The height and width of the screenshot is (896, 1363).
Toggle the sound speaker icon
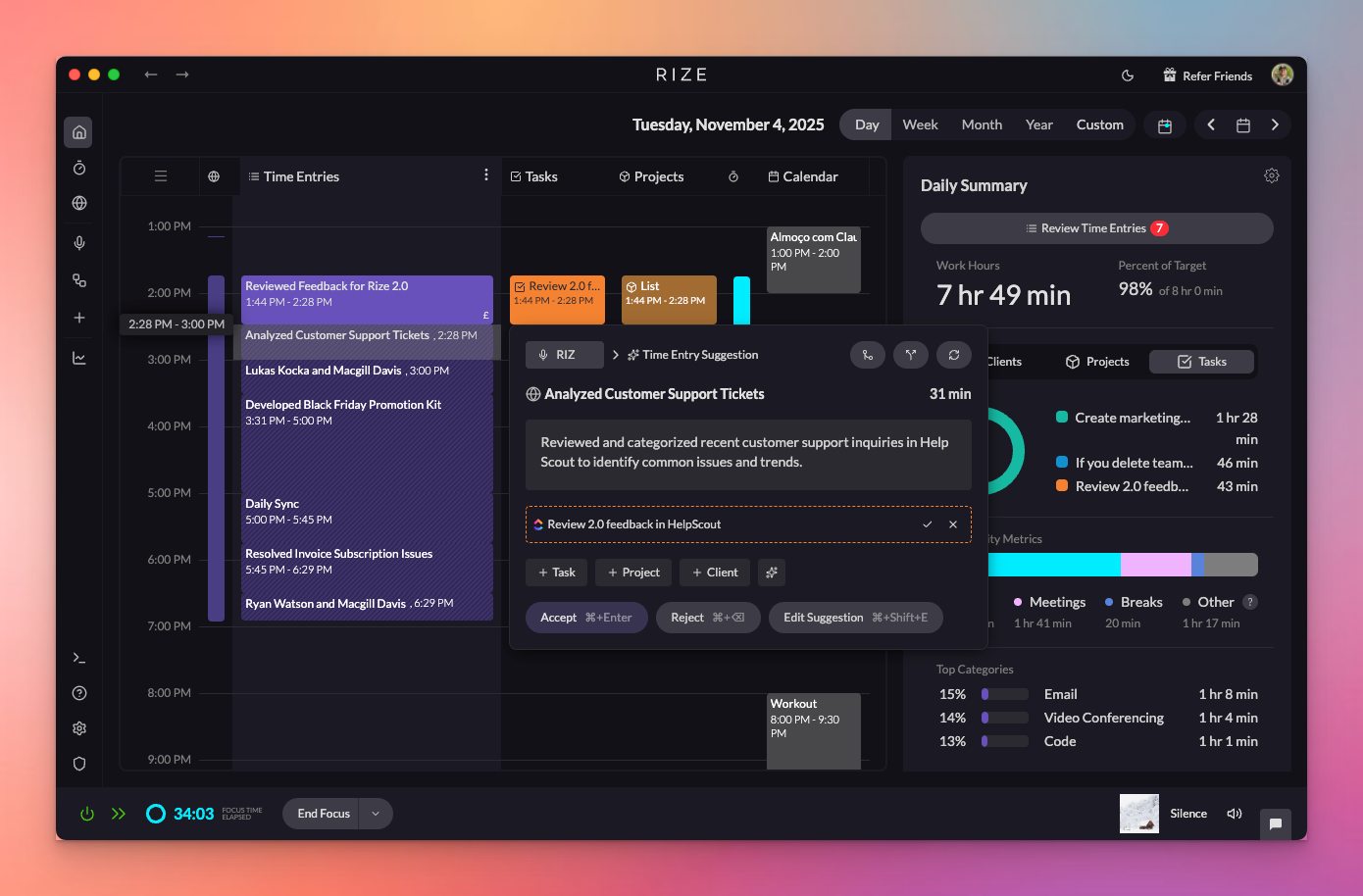point(1235,814)
